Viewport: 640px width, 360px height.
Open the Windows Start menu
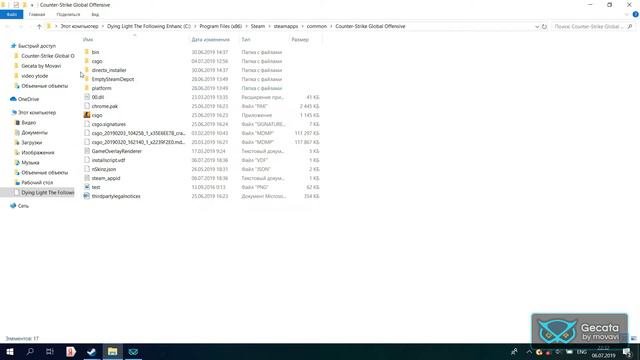coord(10,351)
